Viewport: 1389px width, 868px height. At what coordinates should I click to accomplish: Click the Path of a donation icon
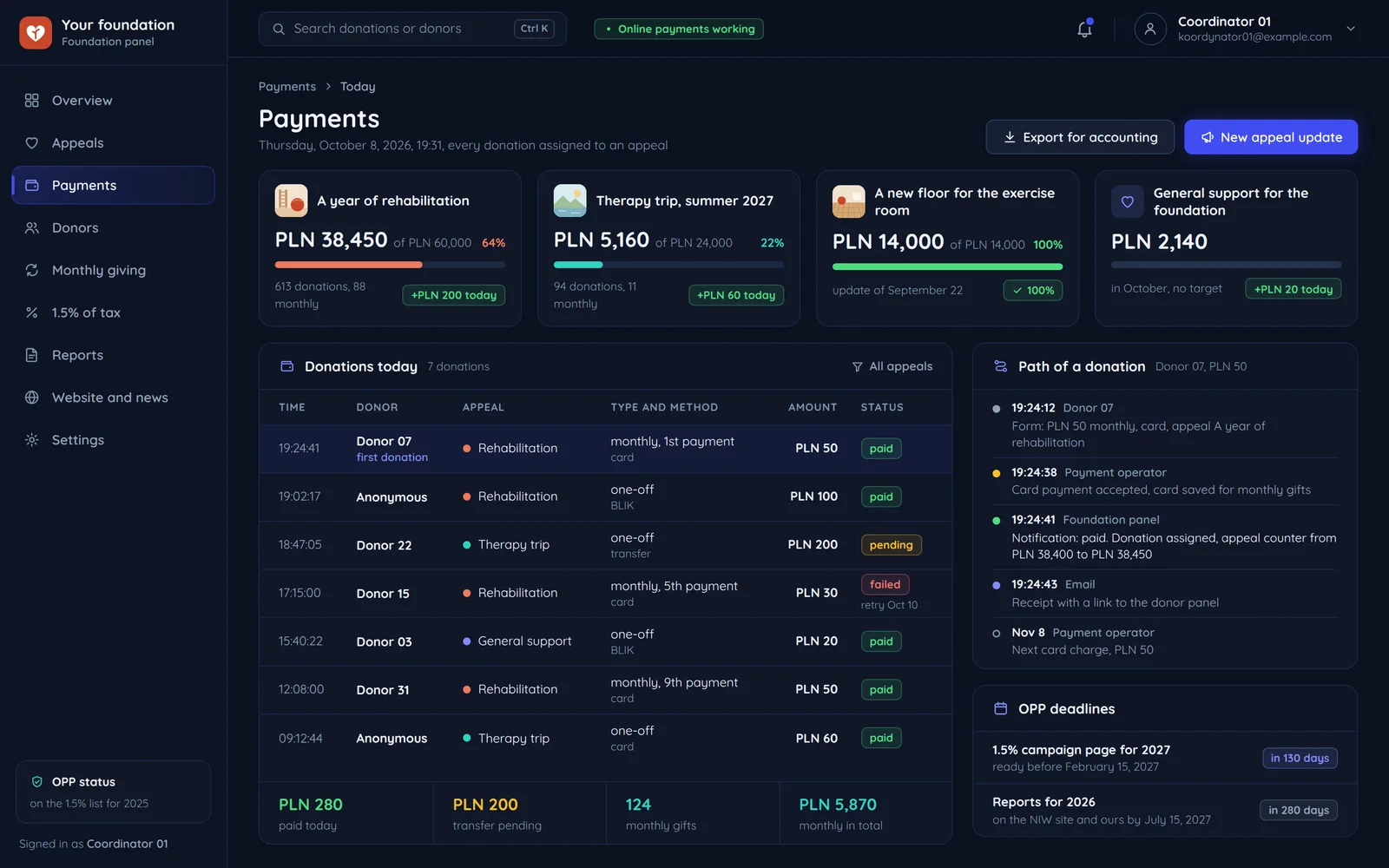click(x=1000, y=366)
